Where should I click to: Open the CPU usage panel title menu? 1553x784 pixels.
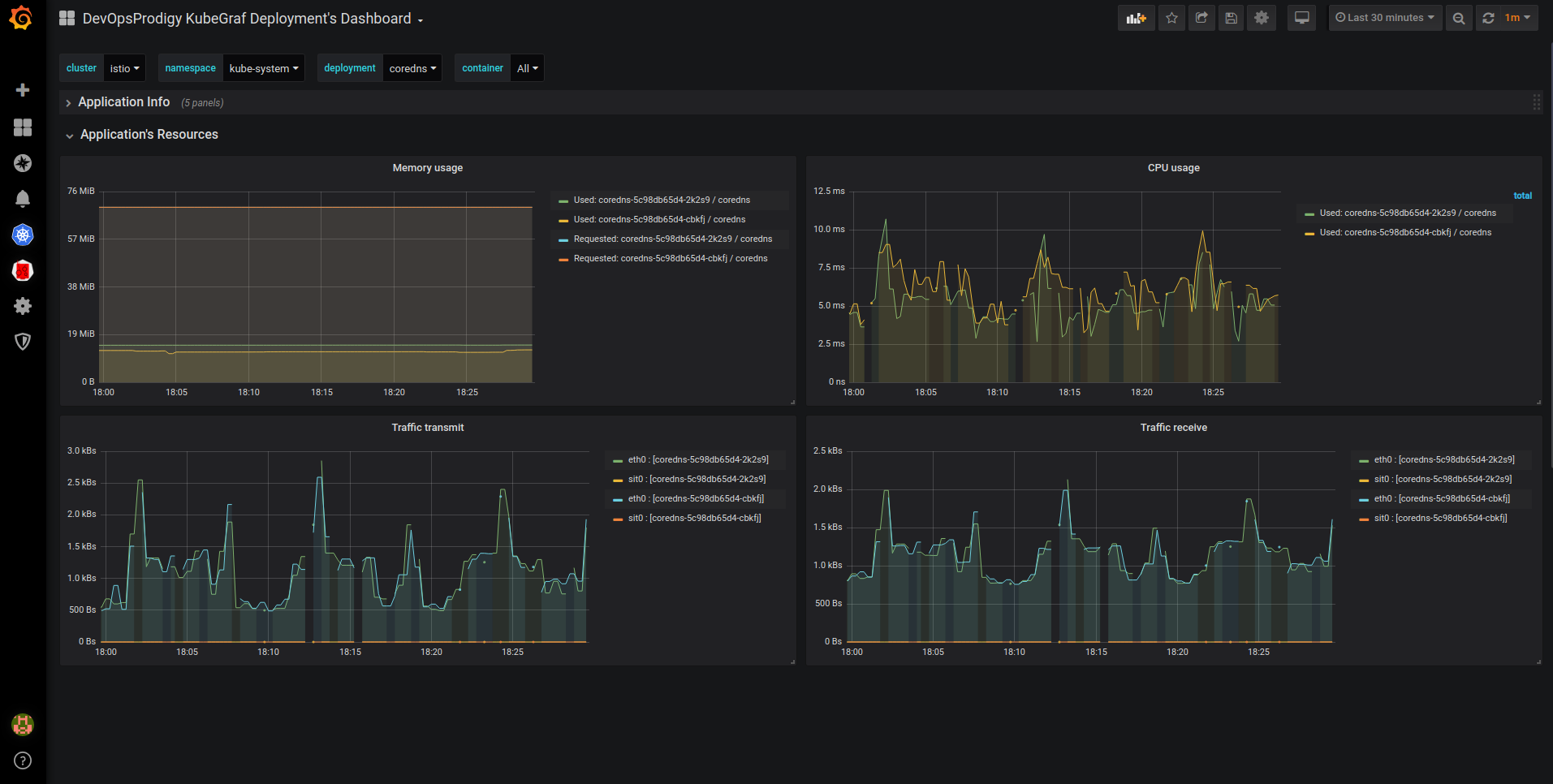(x=1173, y=168)
